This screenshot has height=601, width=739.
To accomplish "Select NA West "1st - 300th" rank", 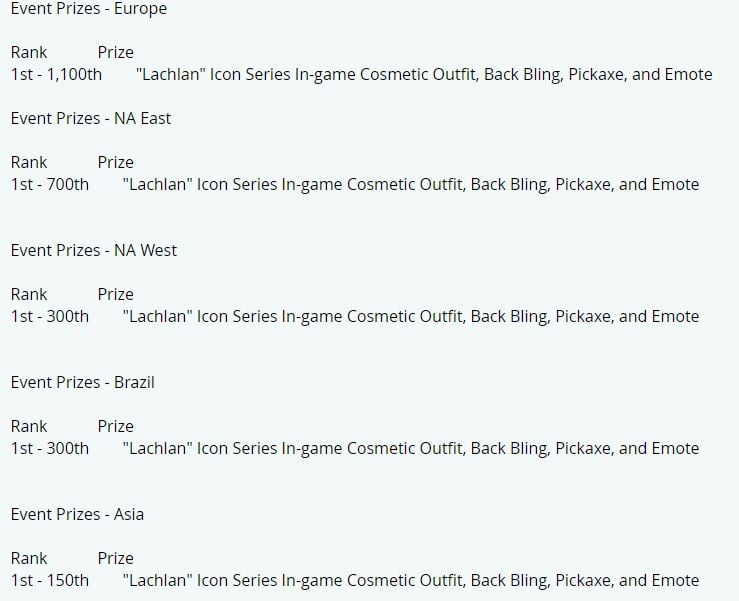I will pyautogui.click(x=49, y=316).
